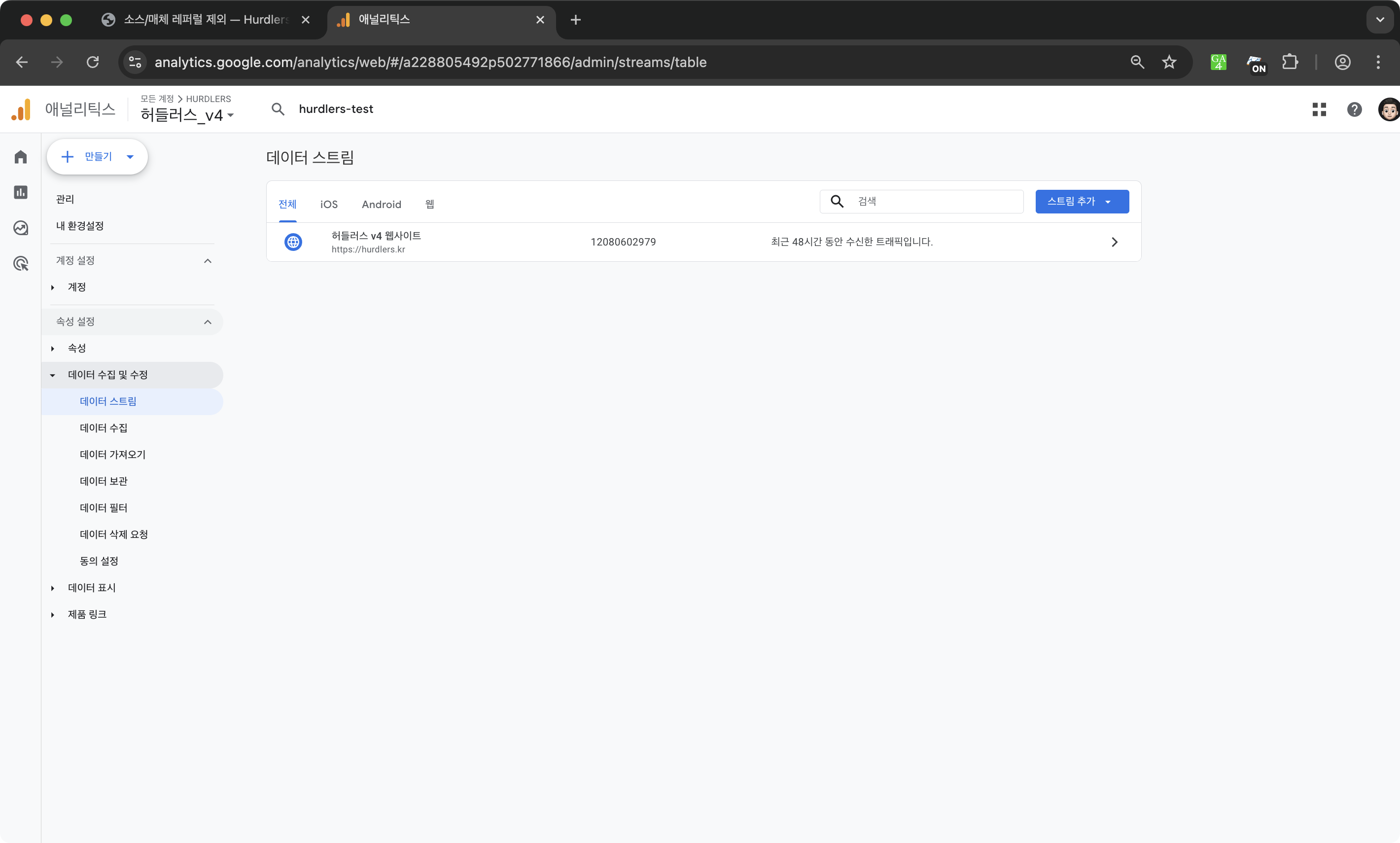The height and width of the screenshot is (843, 1400).
Task: Click the site information icon in address bar
Action: 135,62
